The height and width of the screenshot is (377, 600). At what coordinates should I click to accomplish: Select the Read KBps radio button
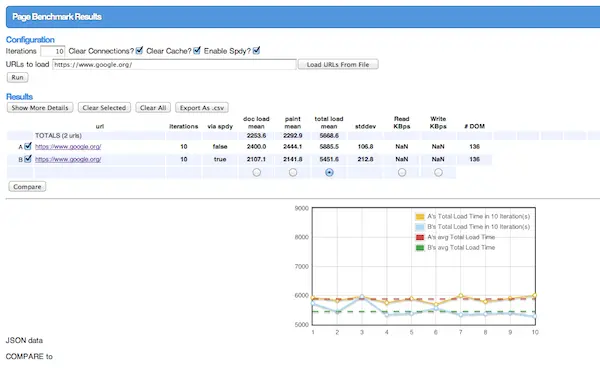[x=402, y=173]
